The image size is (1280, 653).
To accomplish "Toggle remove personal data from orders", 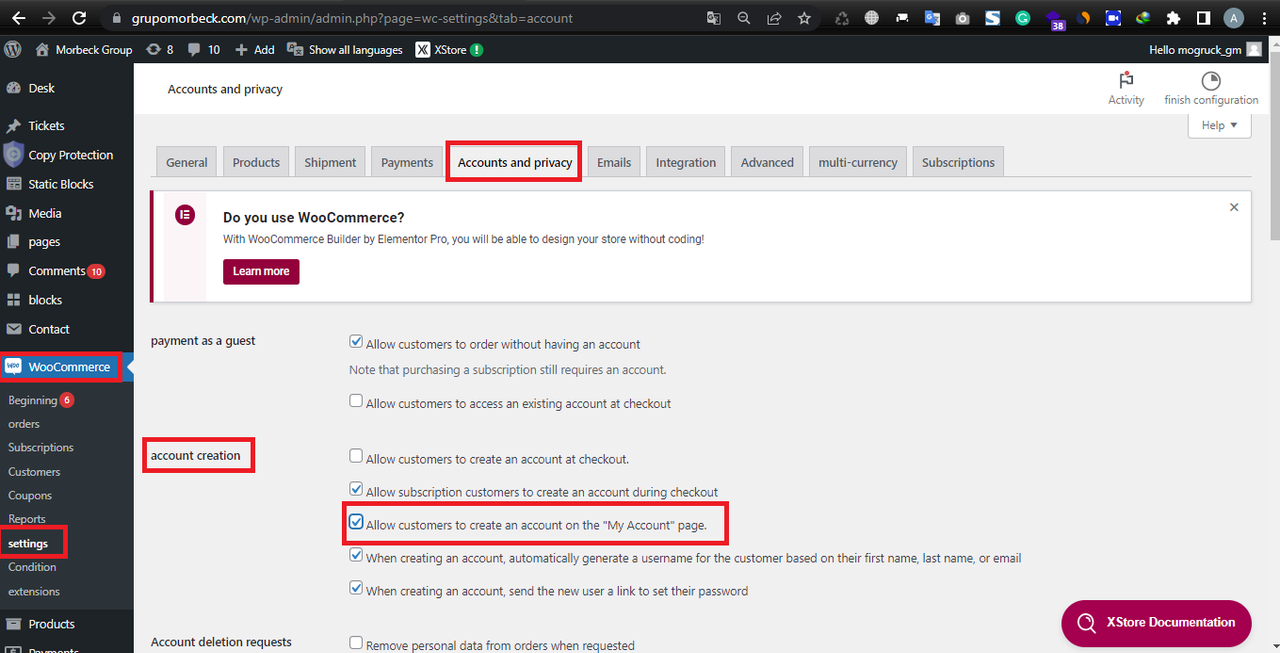I will pos(356,643).
